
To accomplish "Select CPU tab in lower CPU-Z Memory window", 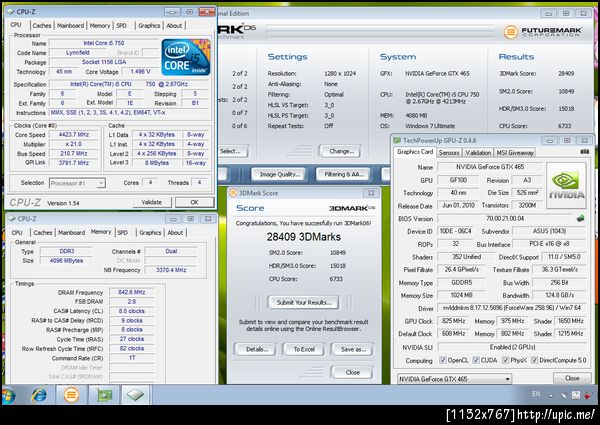I will [17, 233].
